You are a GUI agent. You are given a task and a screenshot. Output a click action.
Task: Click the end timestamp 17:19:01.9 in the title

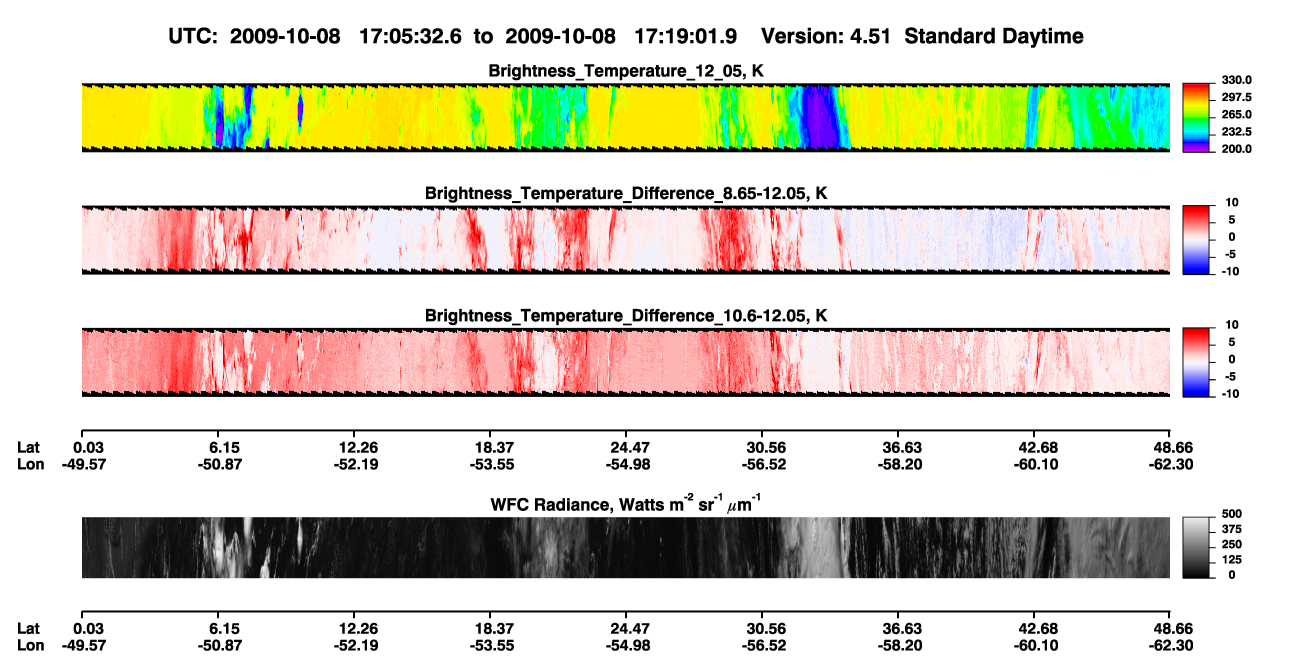[686, 36]
